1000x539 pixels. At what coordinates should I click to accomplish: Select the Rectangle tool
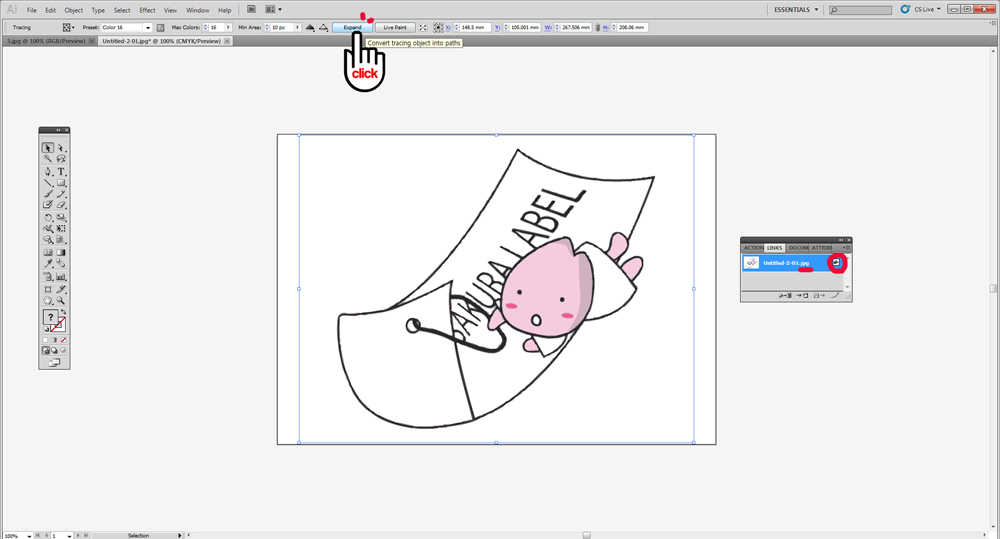click(x=61, y=183)
